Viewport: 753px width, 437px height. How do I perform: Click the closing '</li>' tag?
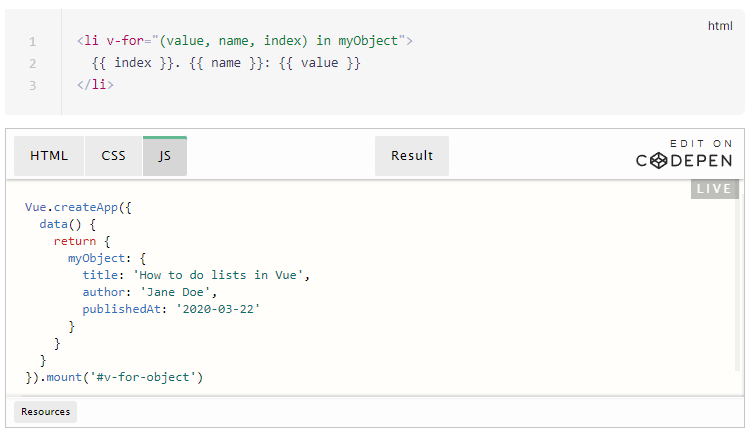[95, 85]
